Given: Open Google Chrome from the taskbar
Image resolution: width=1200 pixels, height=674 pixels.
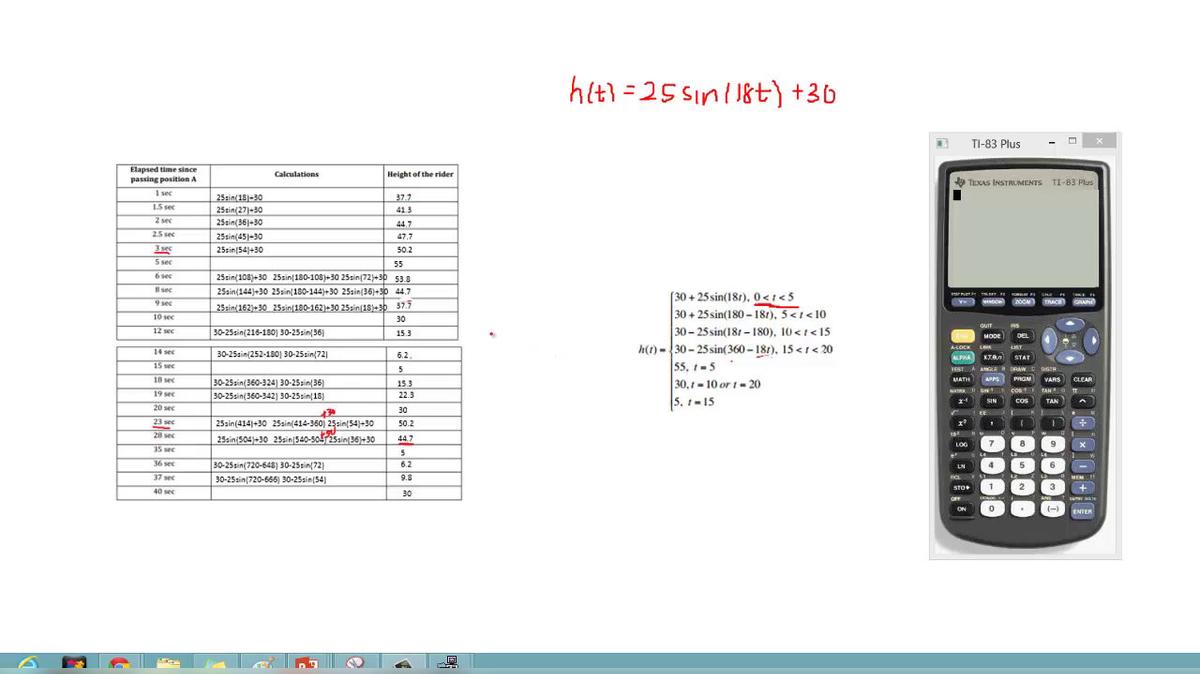Looking at the screenshot, I should [119, 664].
